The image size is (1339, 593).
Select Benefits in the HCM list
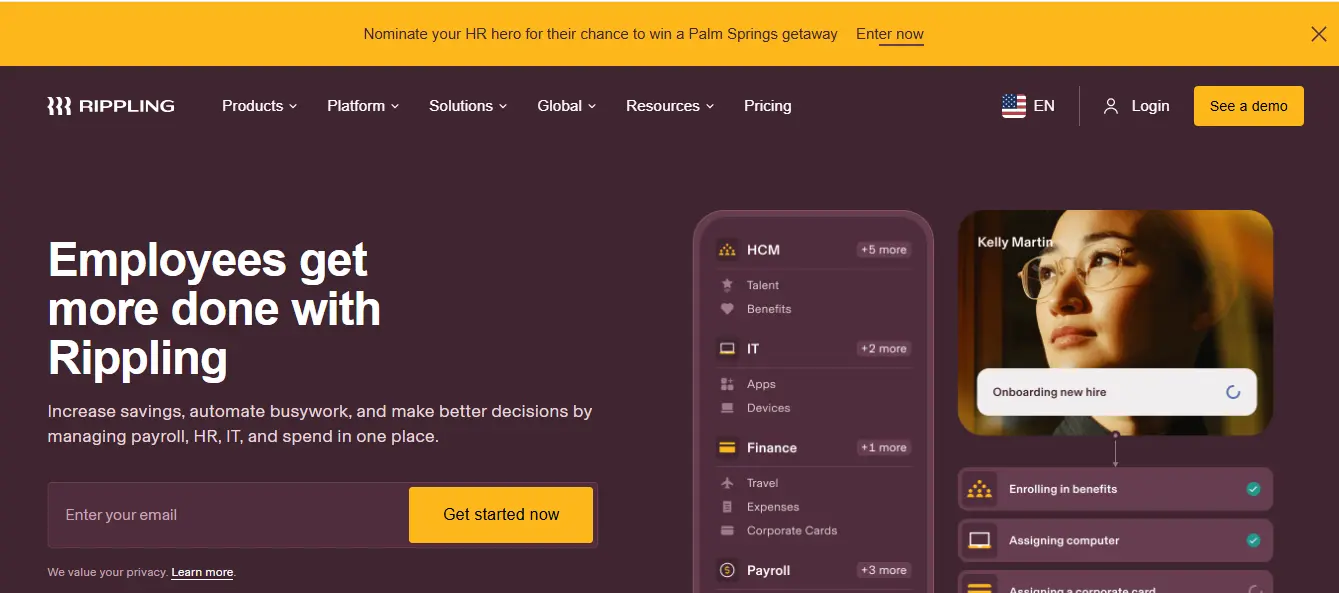point(769,309)
